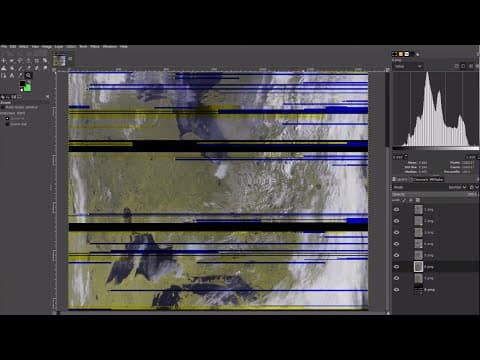Click lock position icon in Layers panel
The width and height of the screenshot is (480, 360).
411,200
